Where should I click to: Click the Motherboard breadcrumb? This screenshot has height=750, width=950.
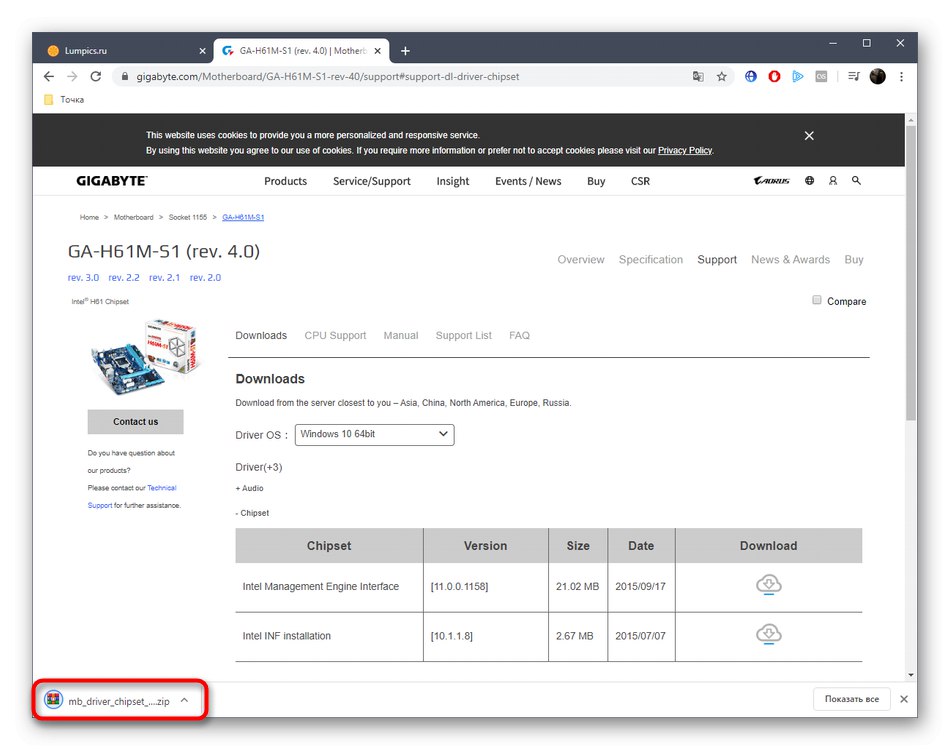133,217
